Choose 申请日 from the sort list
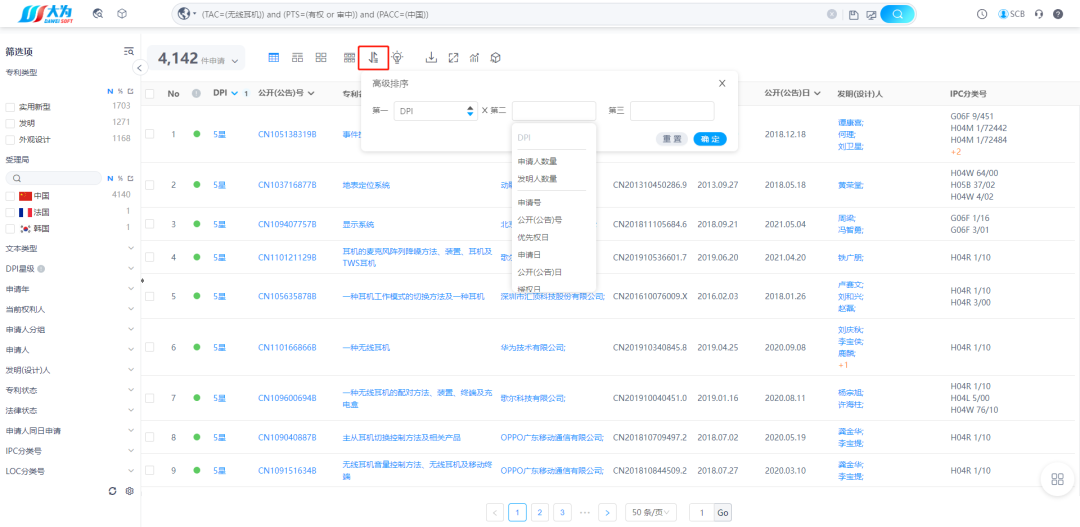The width and height of the screenshot is (1080, 527). coord(529,255)
